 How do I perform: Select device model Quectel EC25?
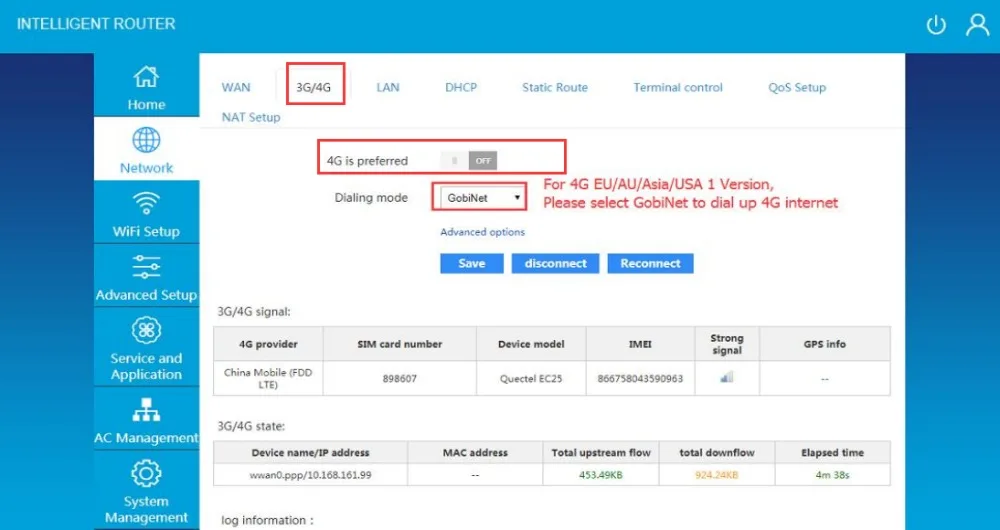pos(531,378)
